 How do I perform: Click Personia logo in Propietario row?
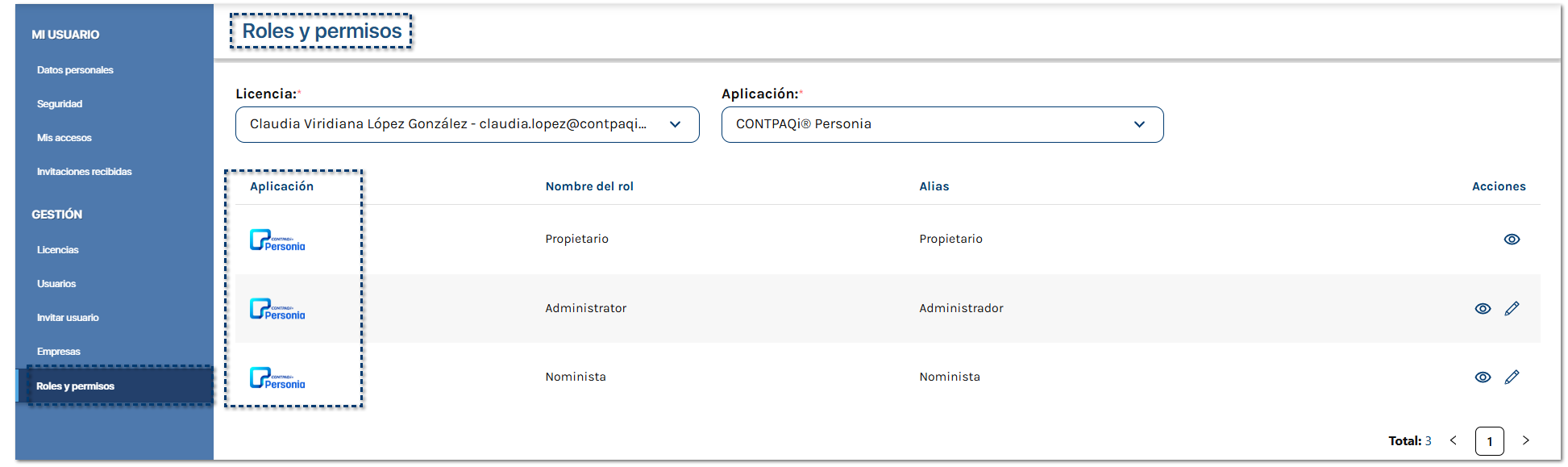(x=277, y=240)
